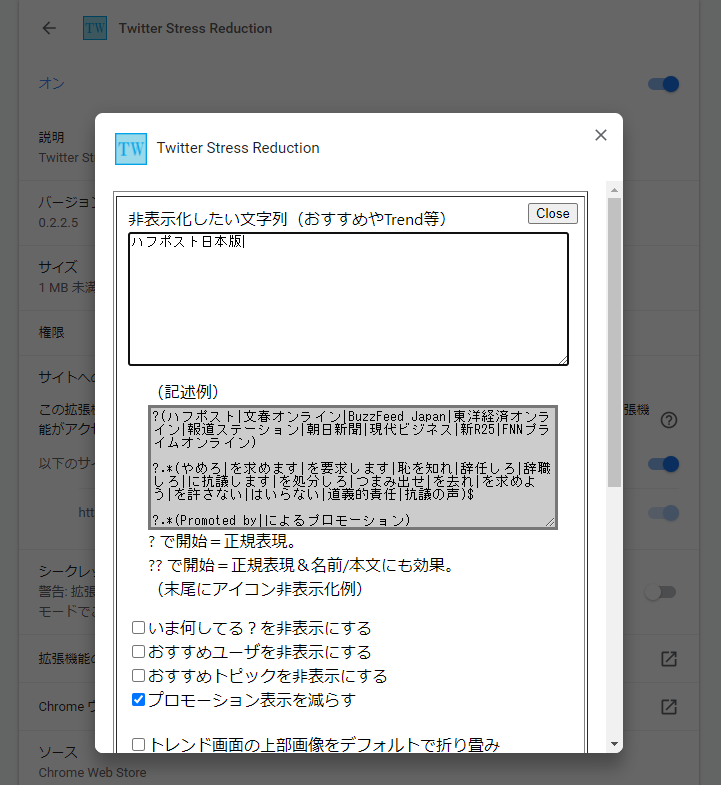
Task: Open Chrome Web Store external link icon
Action: point(669,707)
